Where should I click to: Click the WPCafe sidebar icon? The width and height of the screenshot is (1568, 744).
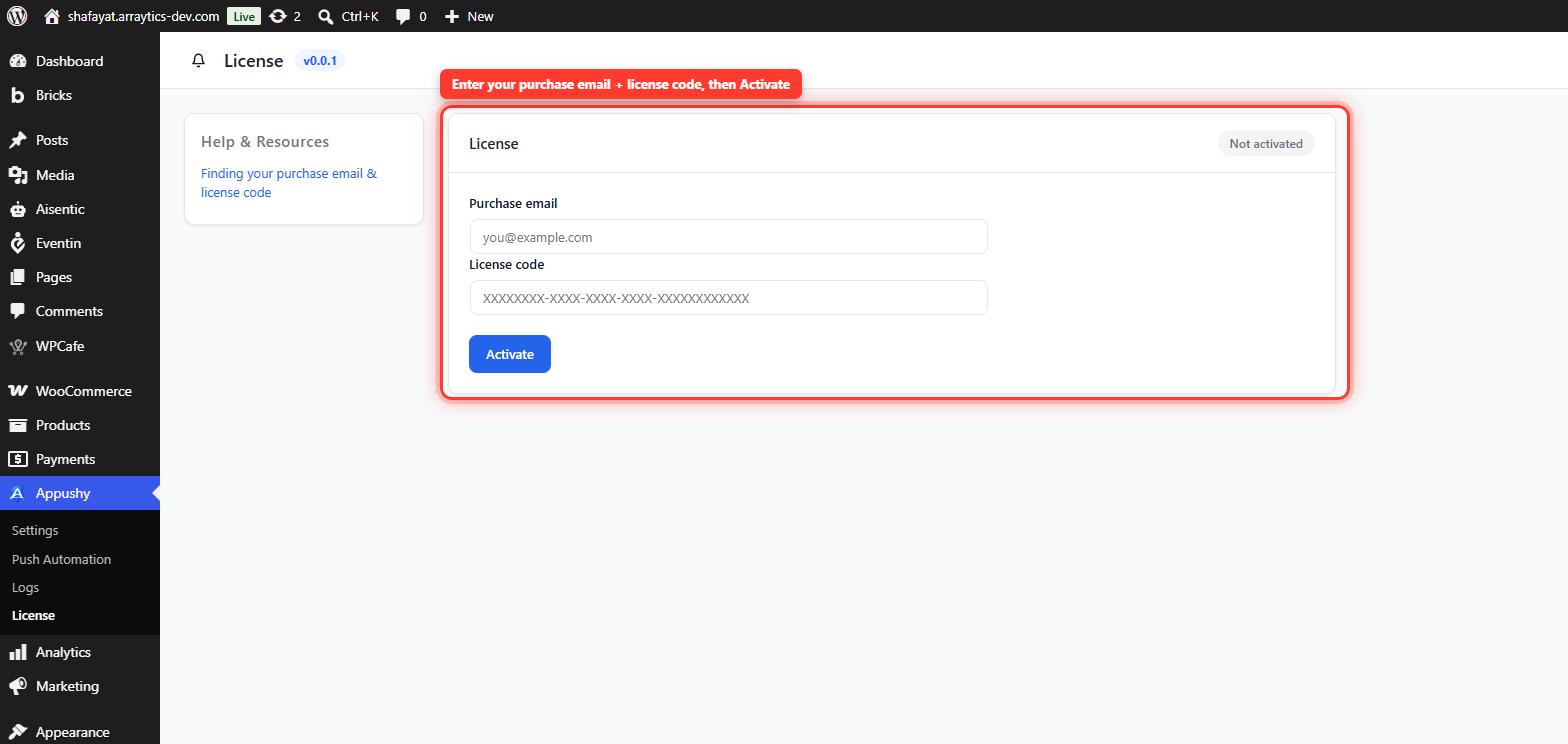coord(18,346)
